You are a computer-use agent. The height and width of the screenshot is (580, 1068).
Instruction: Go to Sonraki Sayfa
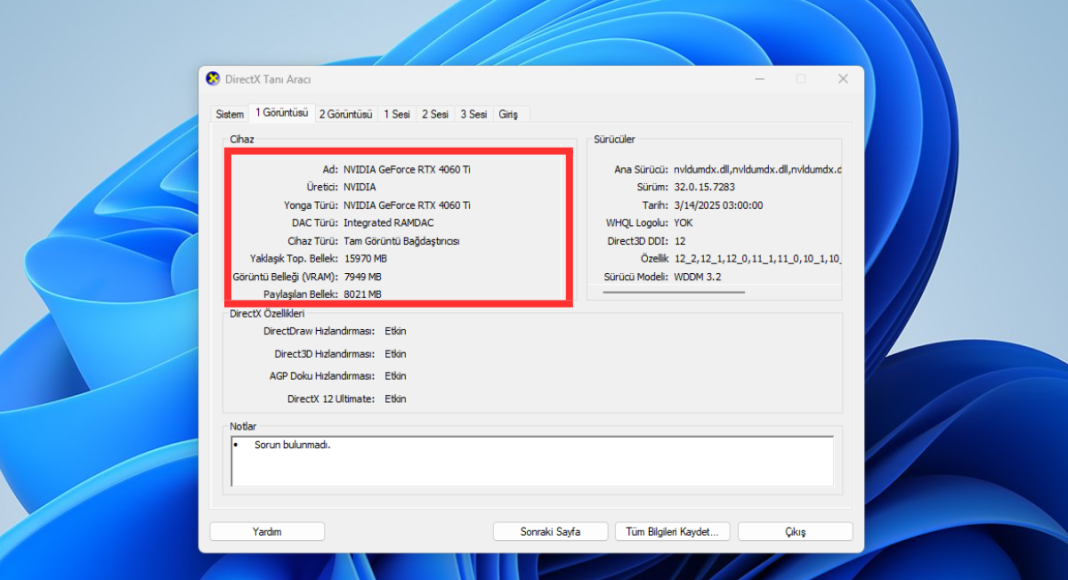pos(550,532)
